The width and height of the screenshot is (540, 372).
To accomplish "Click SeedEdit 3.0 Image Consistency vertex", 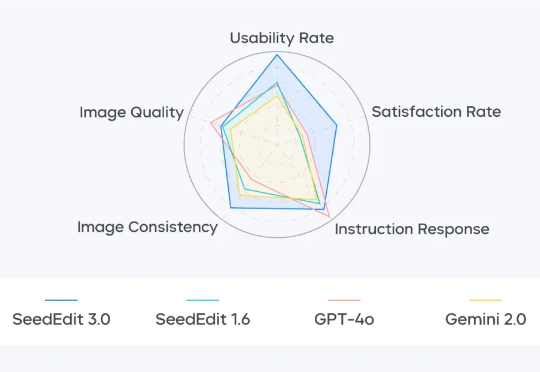I will coord(231,207).
